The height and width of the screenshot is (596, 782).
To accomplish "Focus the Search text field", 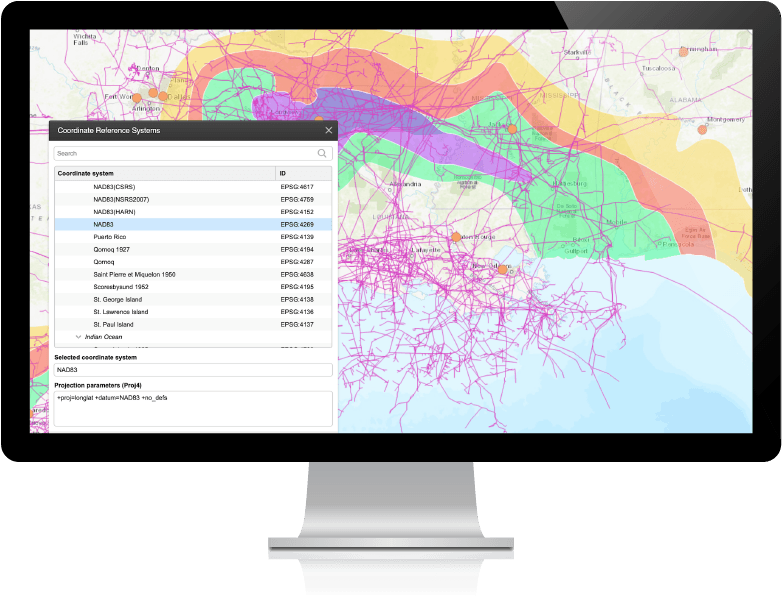I will point(185,154).
